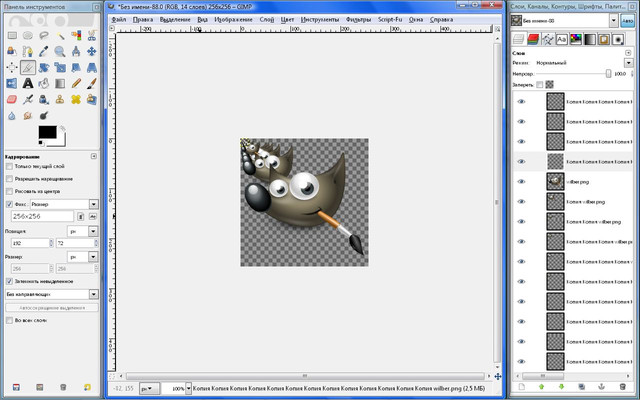Screen dimensions: 640x400
Task: Enable 'Только текущий слой' checkbox
Action: point(9,167)
